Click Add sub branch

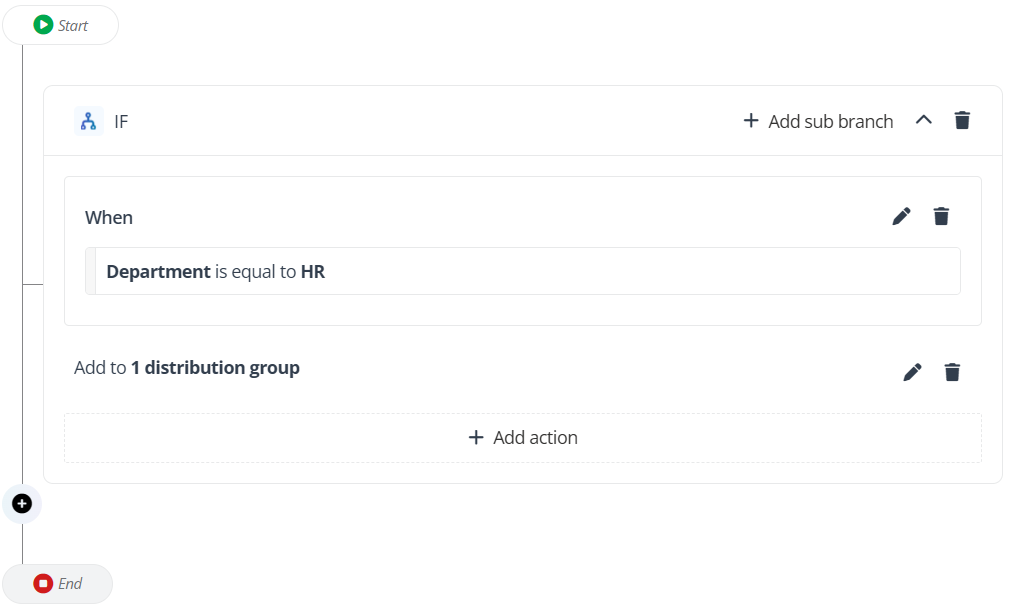coord(818,120)
